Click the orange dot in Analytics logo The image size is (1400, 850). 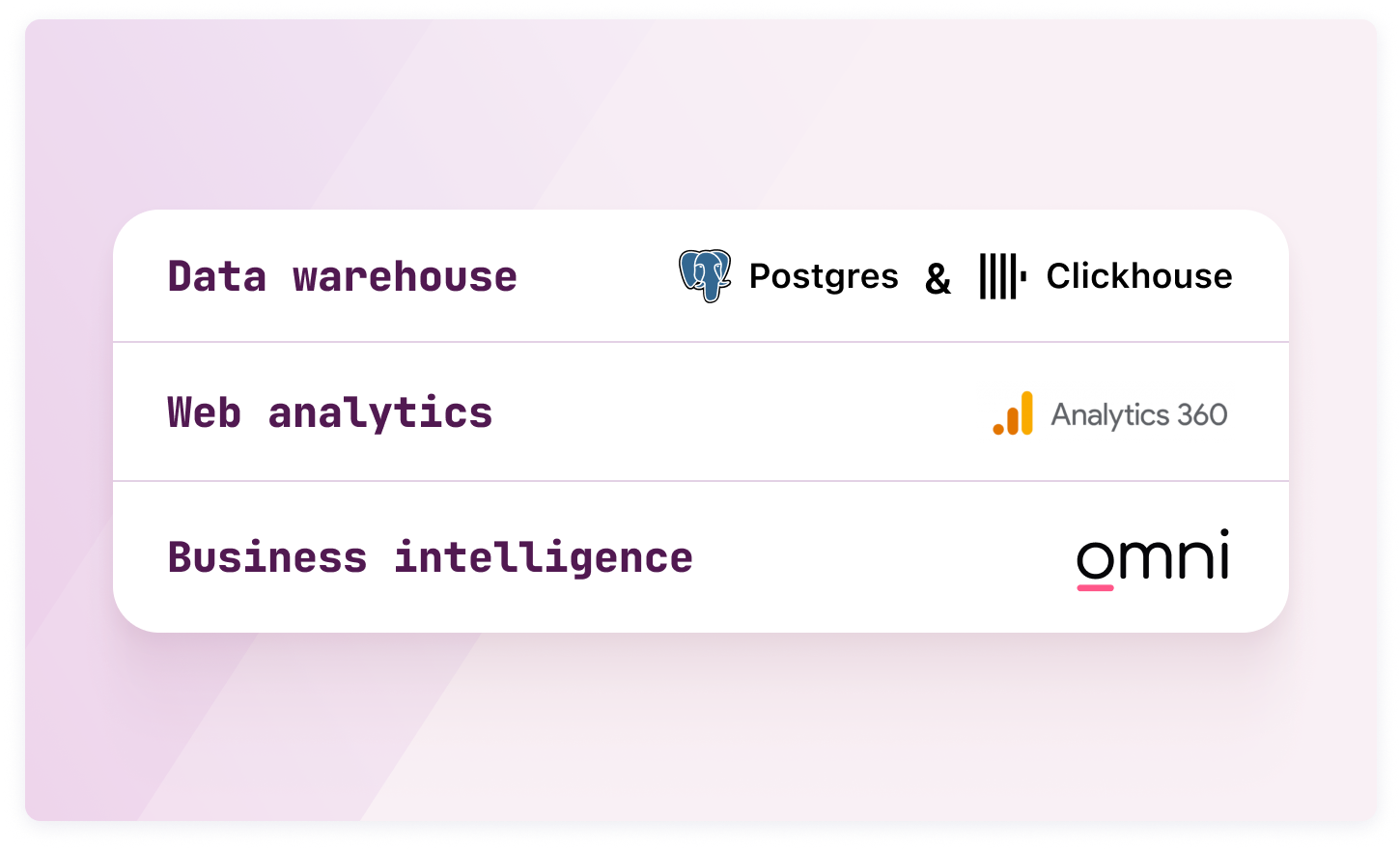(998, 428)
